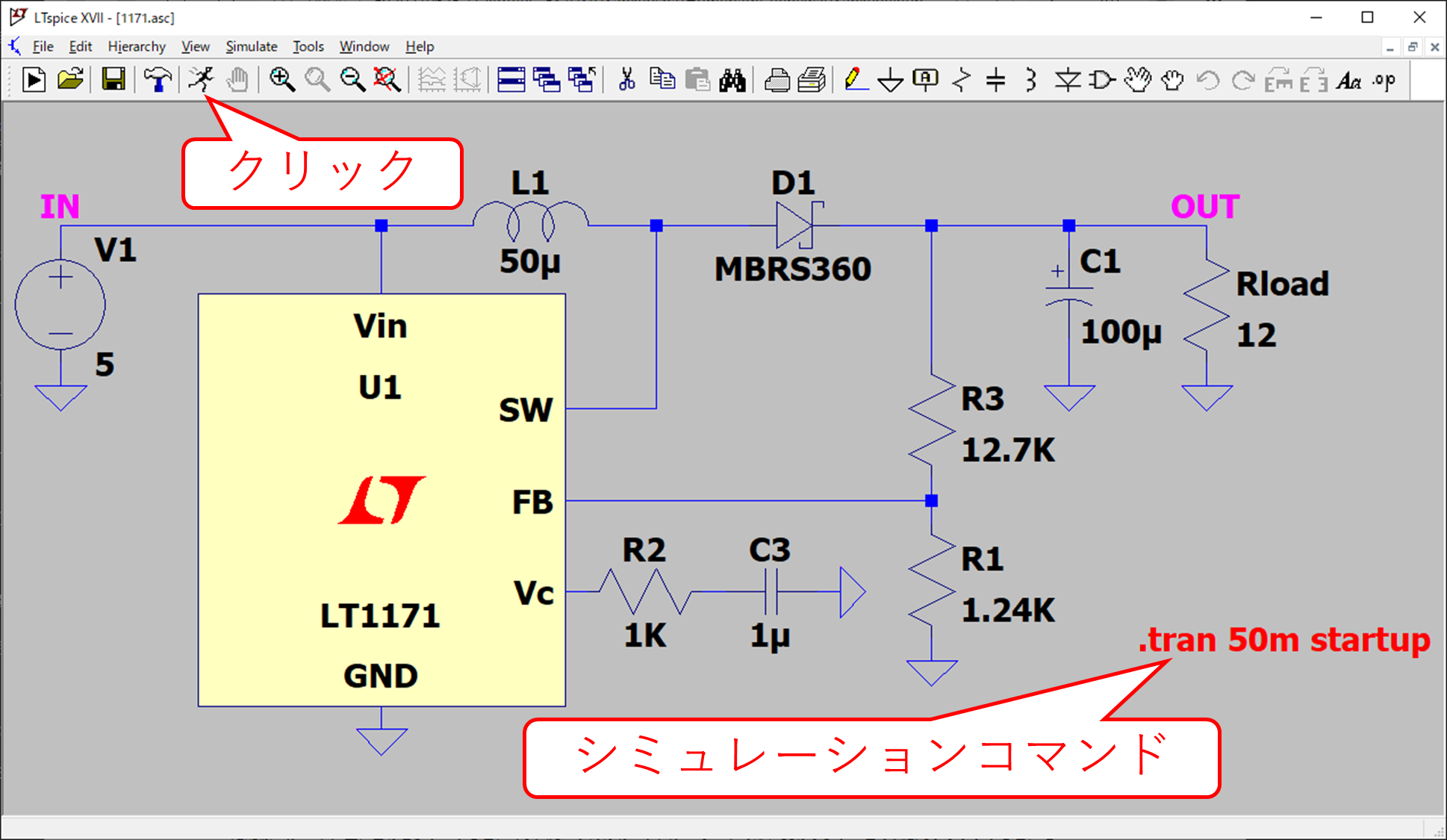Restore the inner schematic window button
This screenshot has width=1447, height=840.
coord(1412,47)
